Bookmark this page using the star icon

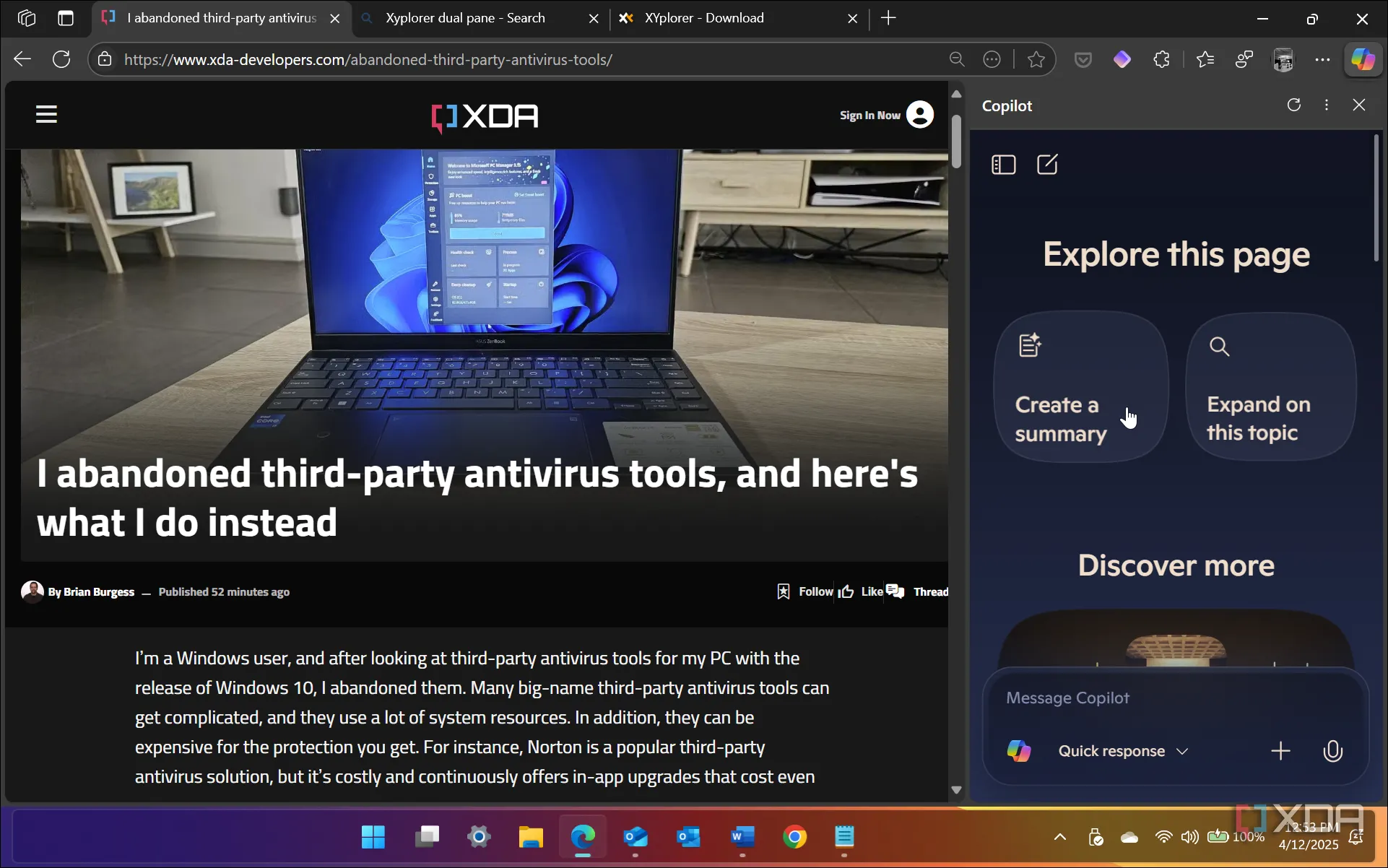click(x=1036, y=59)
